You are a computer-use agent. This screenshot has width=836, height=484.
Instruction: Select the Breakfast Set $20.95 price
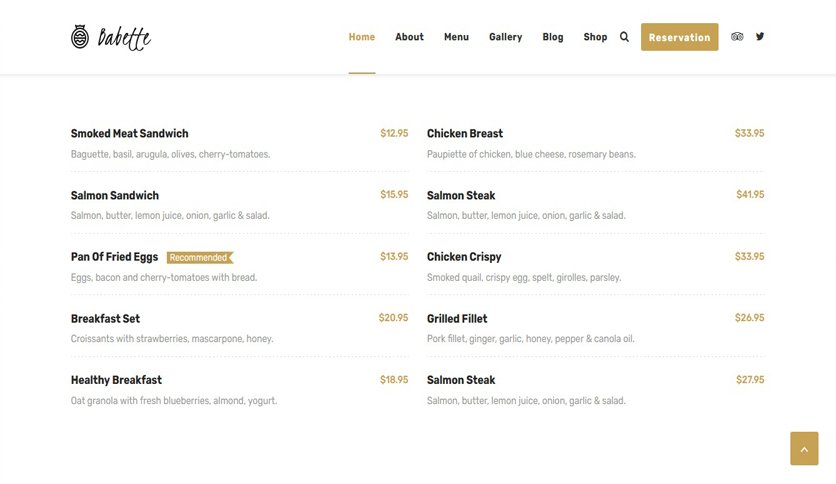coord(393,318)
